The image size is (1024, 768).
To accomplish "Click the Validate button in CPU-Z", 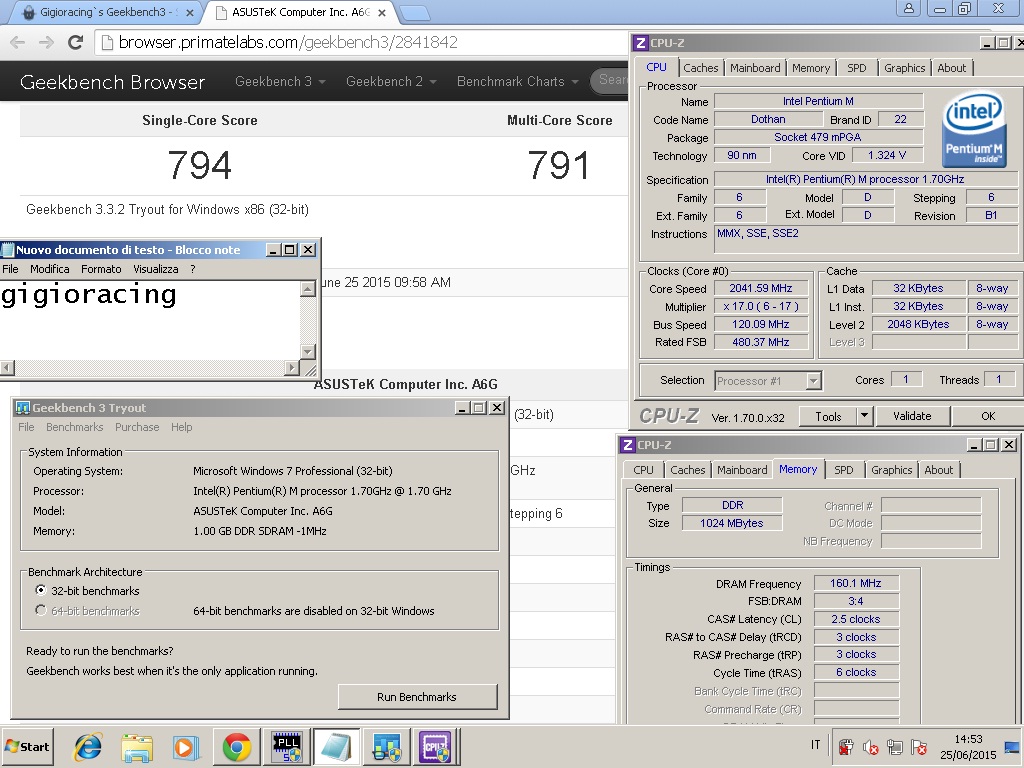I will pyautogui.click(x=912, y=416).
